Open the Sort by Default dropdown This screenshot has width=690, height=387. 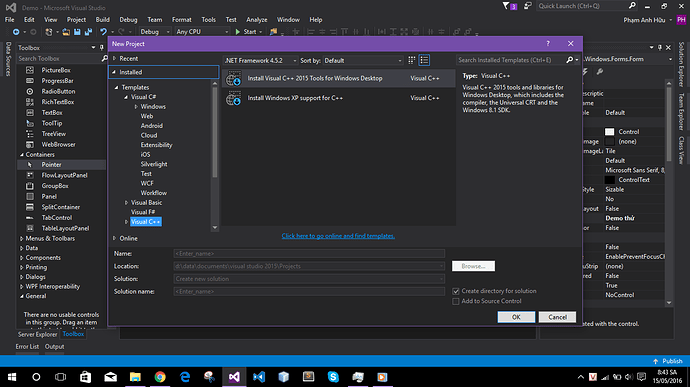(x=363, y=60)
